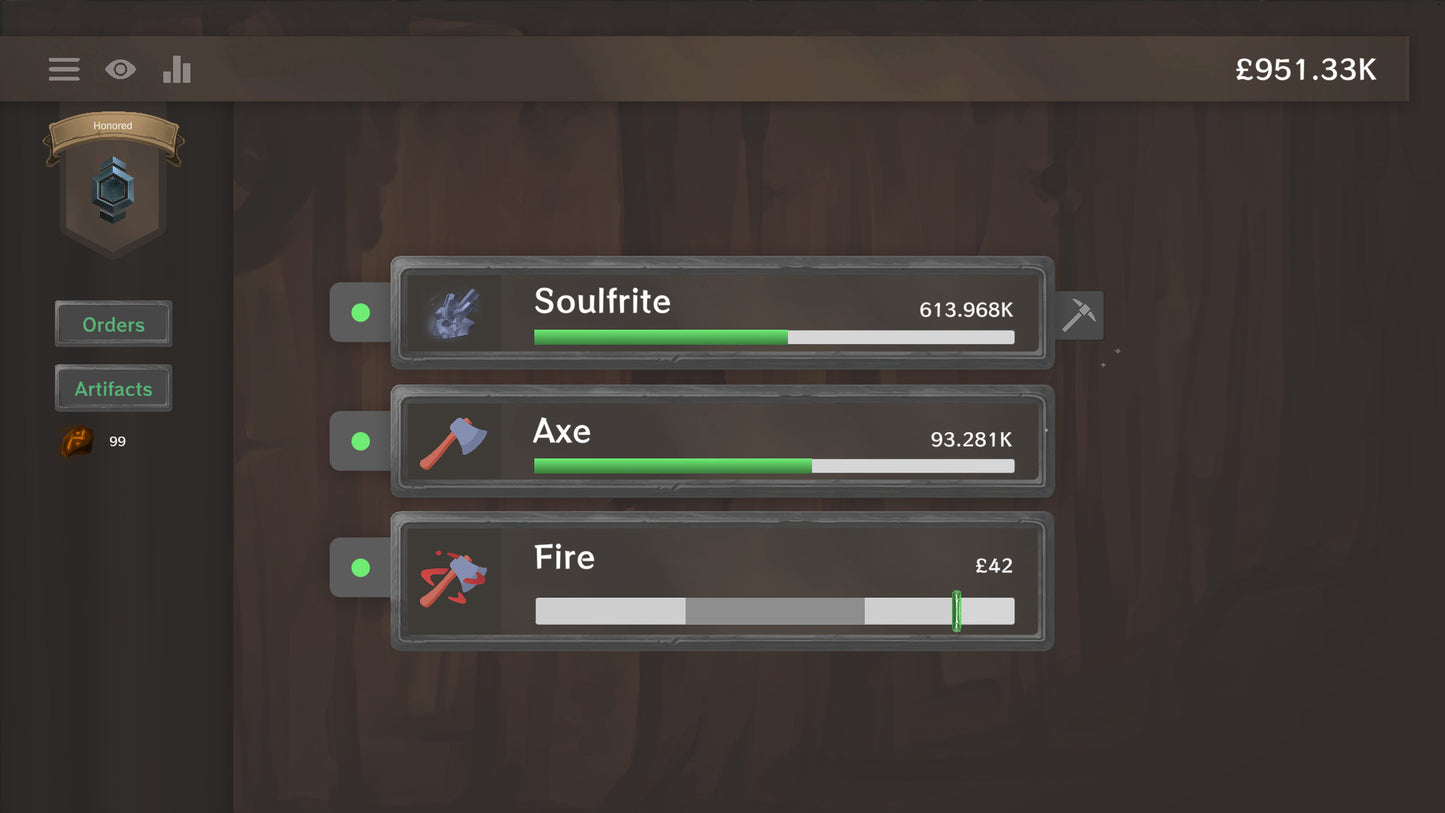Toggle the eye visibility icon

(x=121, y=69)
